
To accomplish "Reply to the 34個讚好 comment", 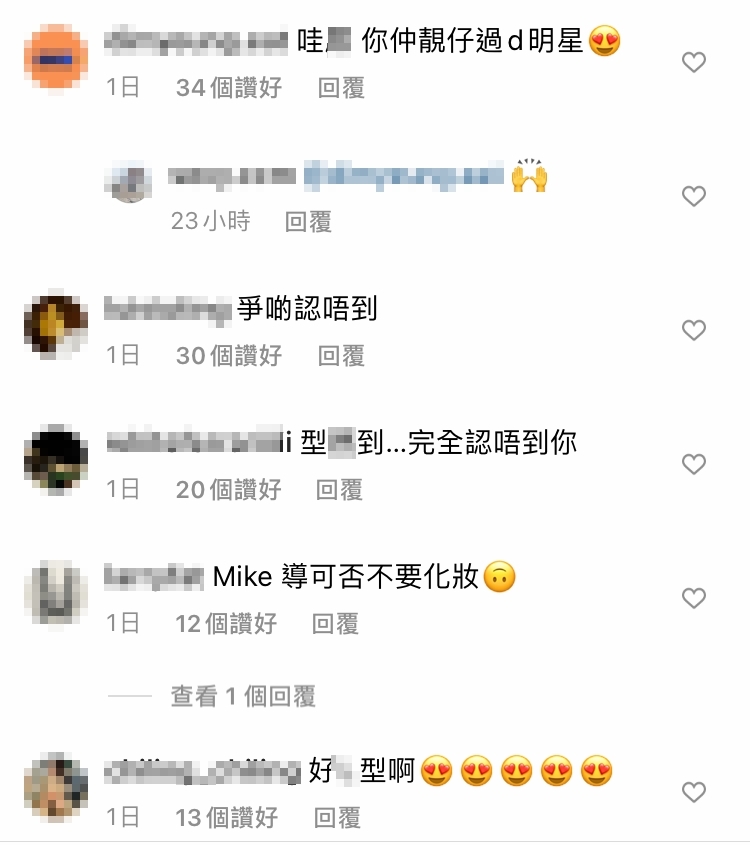I will (x=341, y=87).
